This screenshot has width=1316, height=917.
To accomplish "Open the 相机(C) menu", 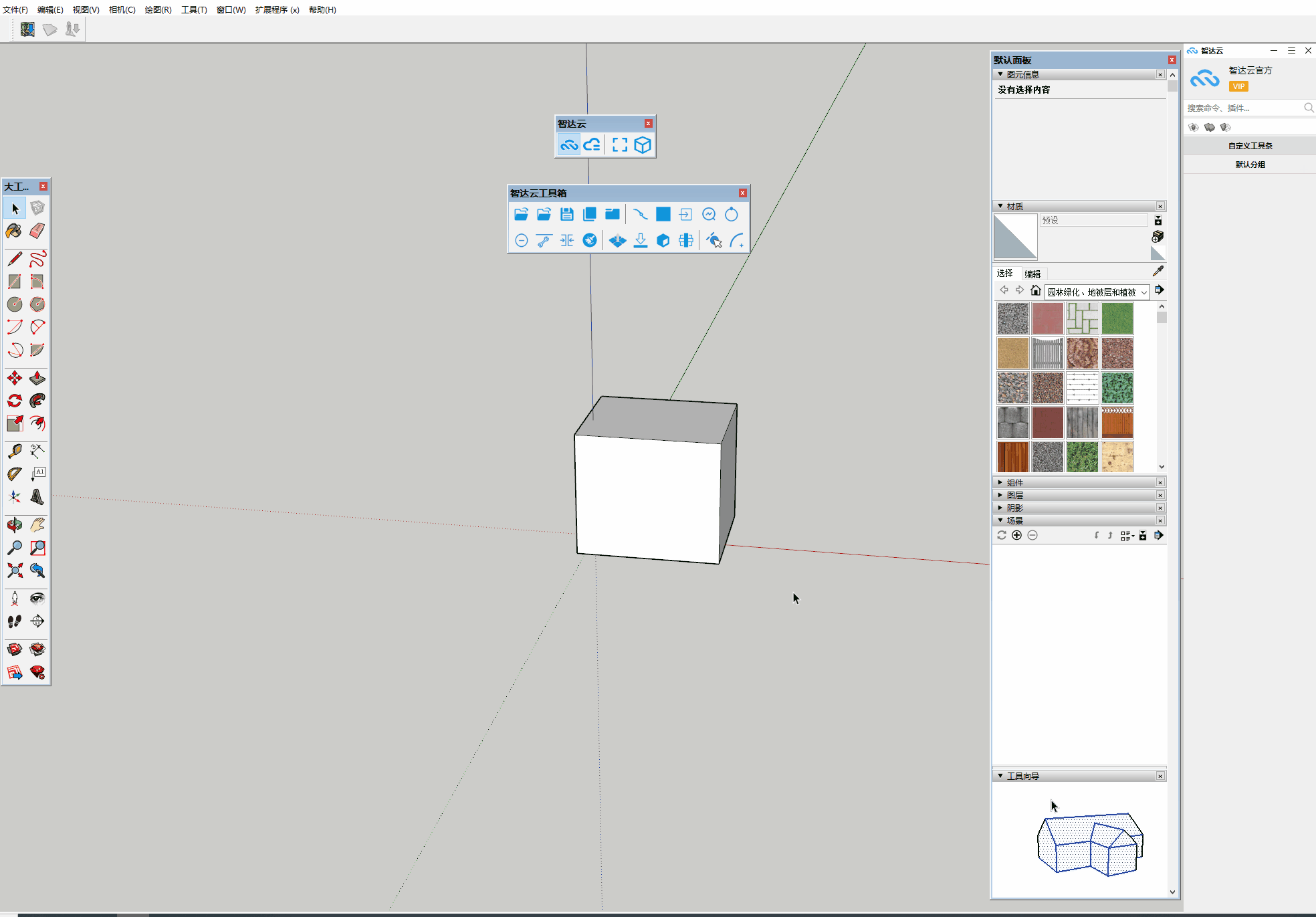I will [x=122, y=9].
